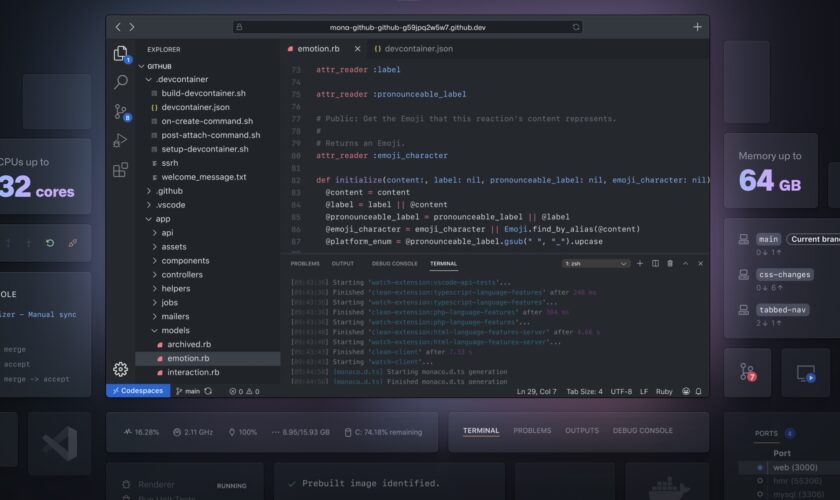Kill terminal with the trash icon
The image size is (840, 500).
pos(670,264)
